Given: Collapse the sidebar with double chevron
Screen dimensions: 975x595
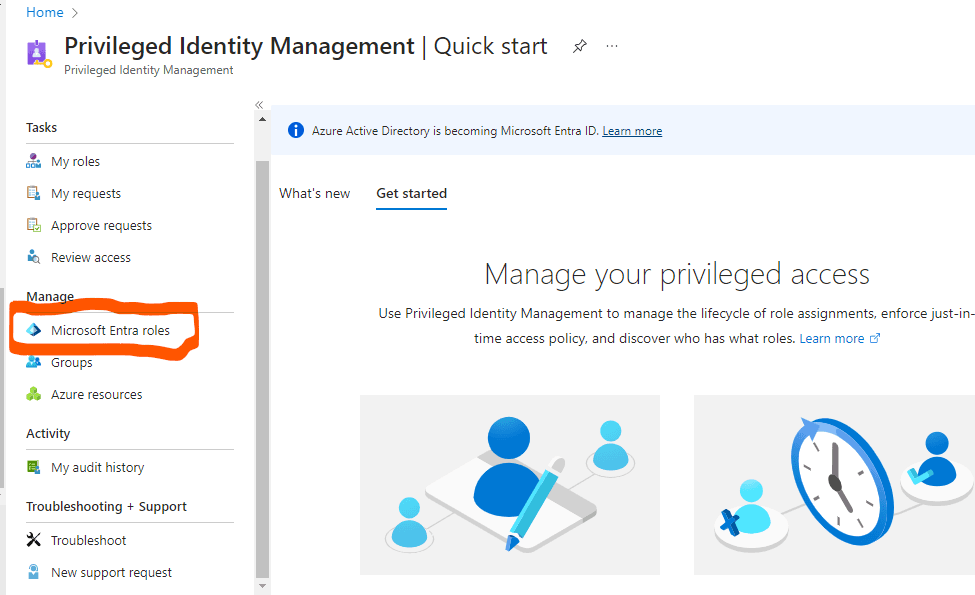Looking at the screenshot, I should pyautogui.click(x=259, y=105).
